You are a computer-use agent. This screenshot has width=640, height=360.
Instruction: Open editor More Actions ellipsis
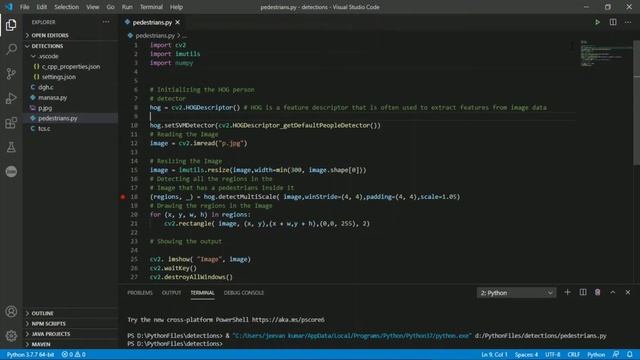(628, 22)
